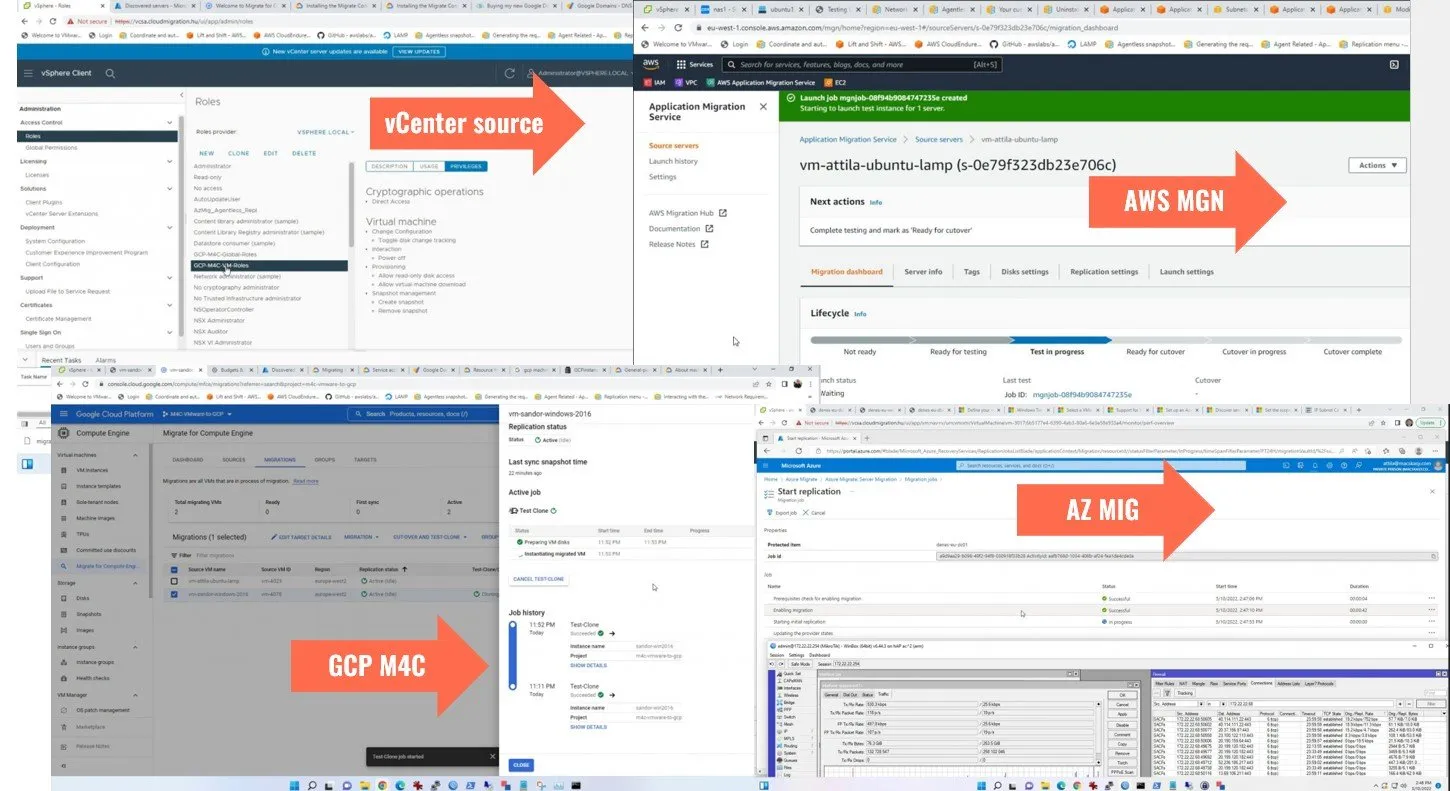The image size is (1450, 791).
Task: Open the Sources tab in Migrate for Compute Engine
Action: pyautogui.click(x=234, y=460)
